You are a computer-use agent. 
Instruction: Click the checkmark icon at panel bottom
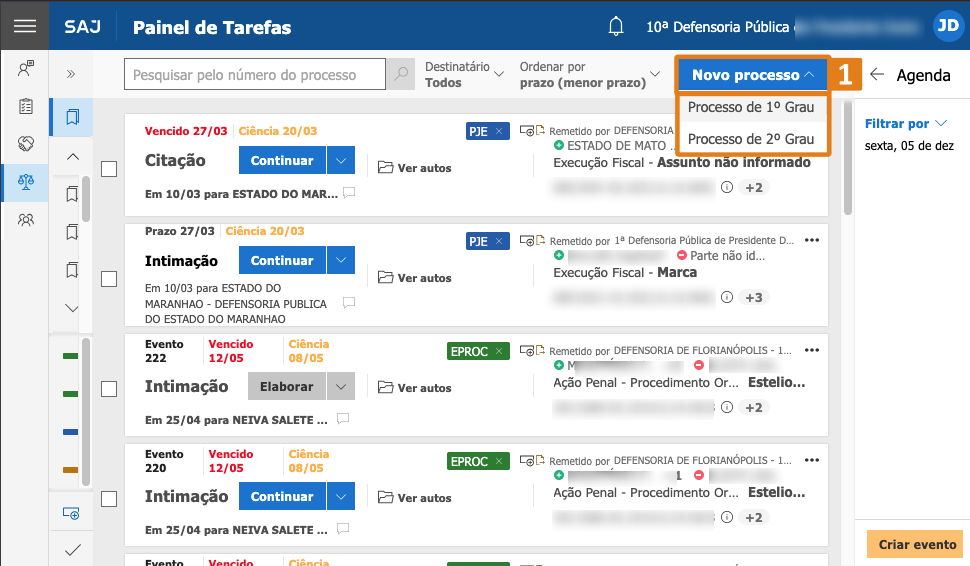[72, 550]
